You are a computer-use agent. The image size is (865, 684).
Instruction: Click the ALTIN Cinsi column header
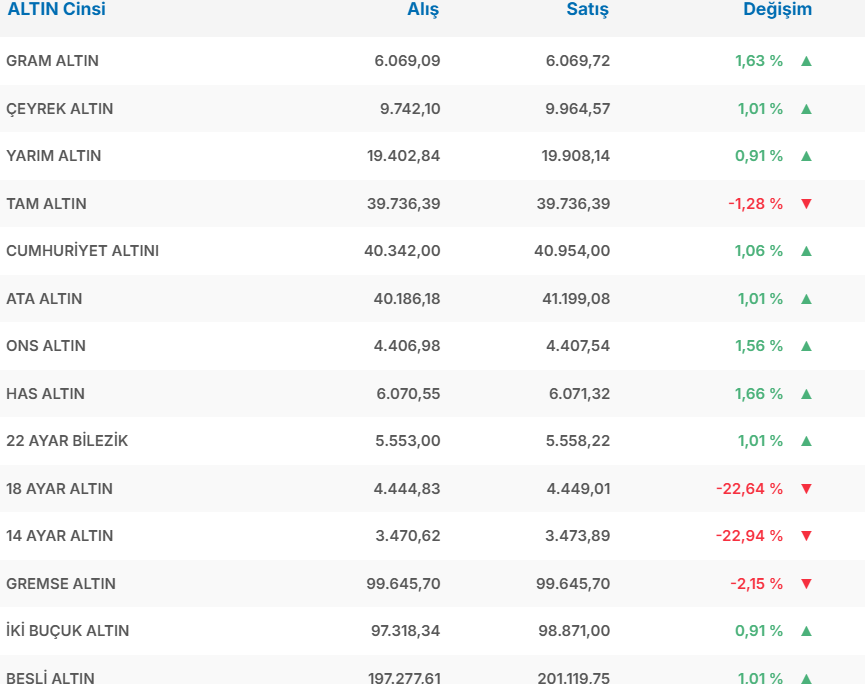click(56, 10)
